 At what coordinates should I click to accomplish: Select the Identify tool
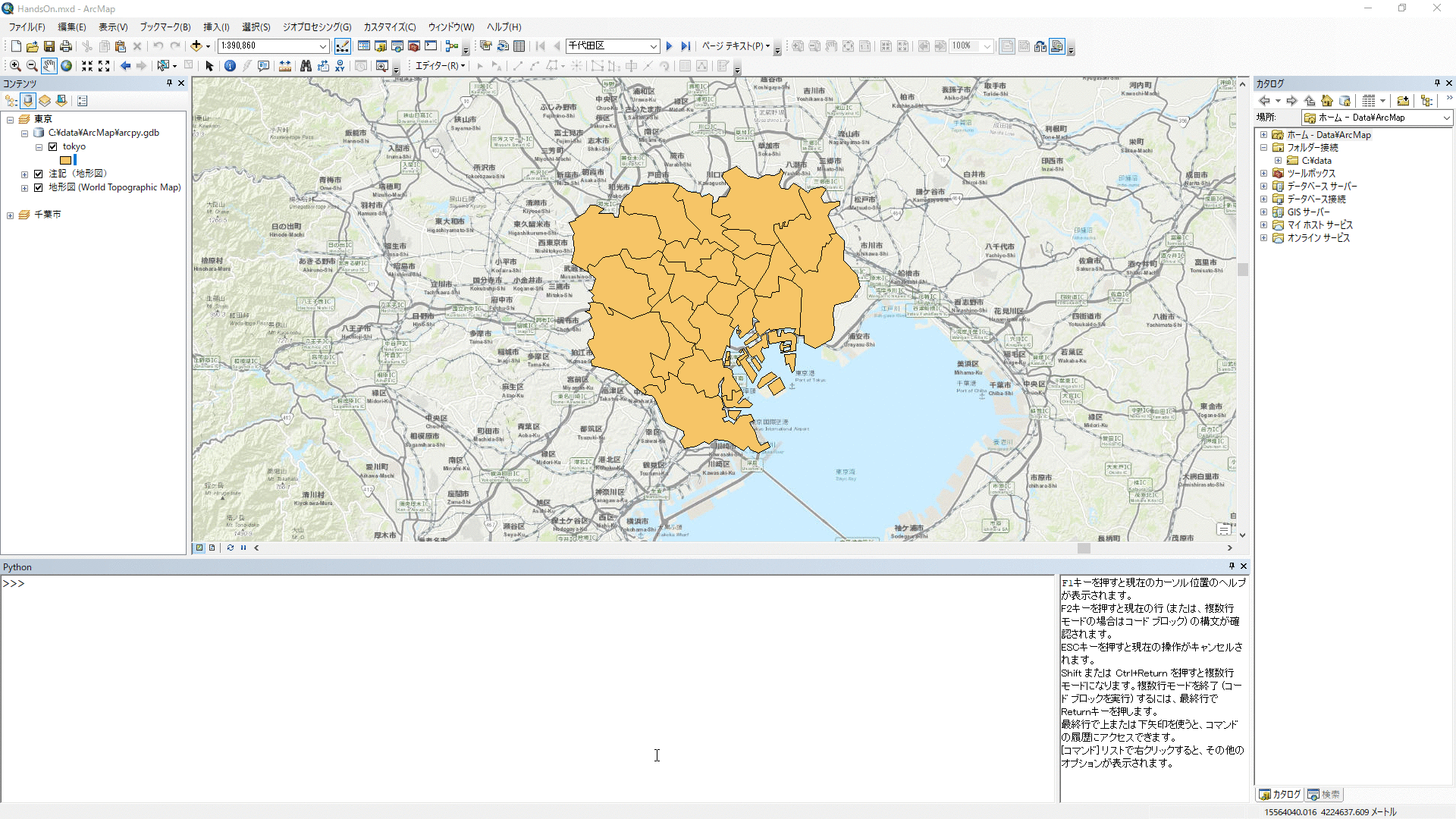point(230,66)
